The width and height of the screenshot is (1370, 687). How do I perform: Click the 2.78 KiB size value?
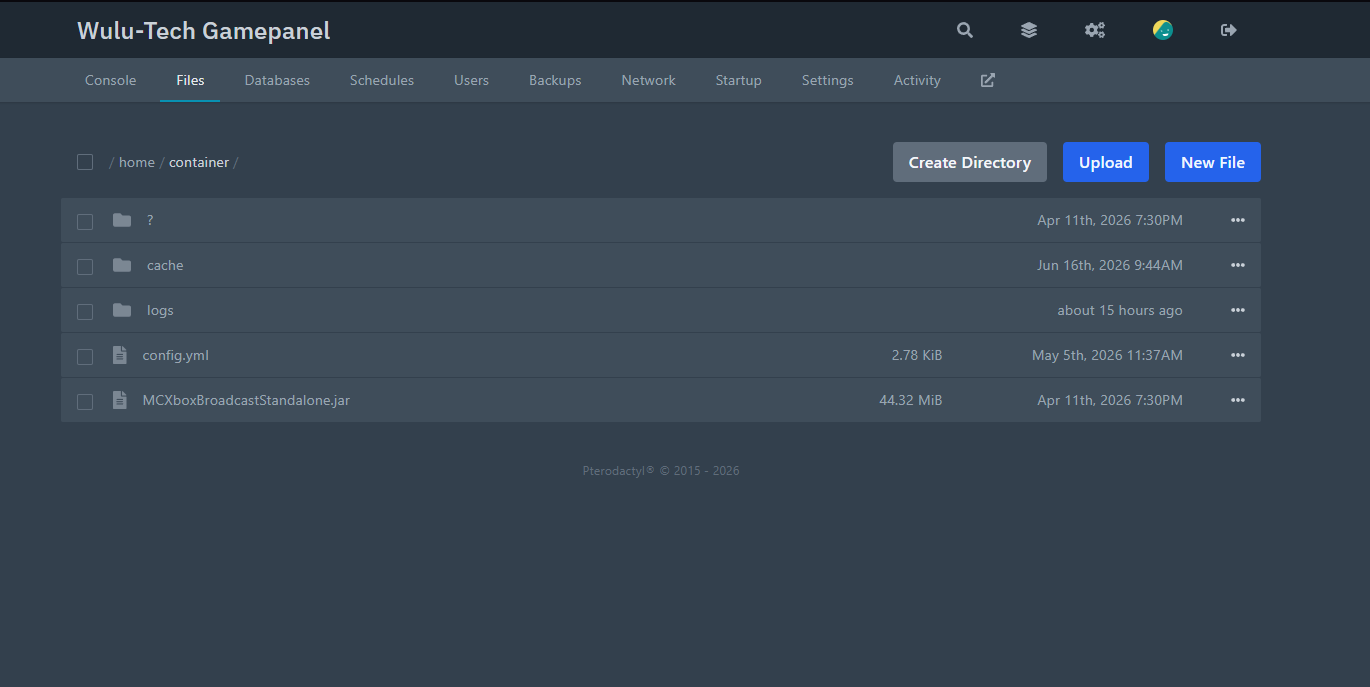tap(917, 355)
